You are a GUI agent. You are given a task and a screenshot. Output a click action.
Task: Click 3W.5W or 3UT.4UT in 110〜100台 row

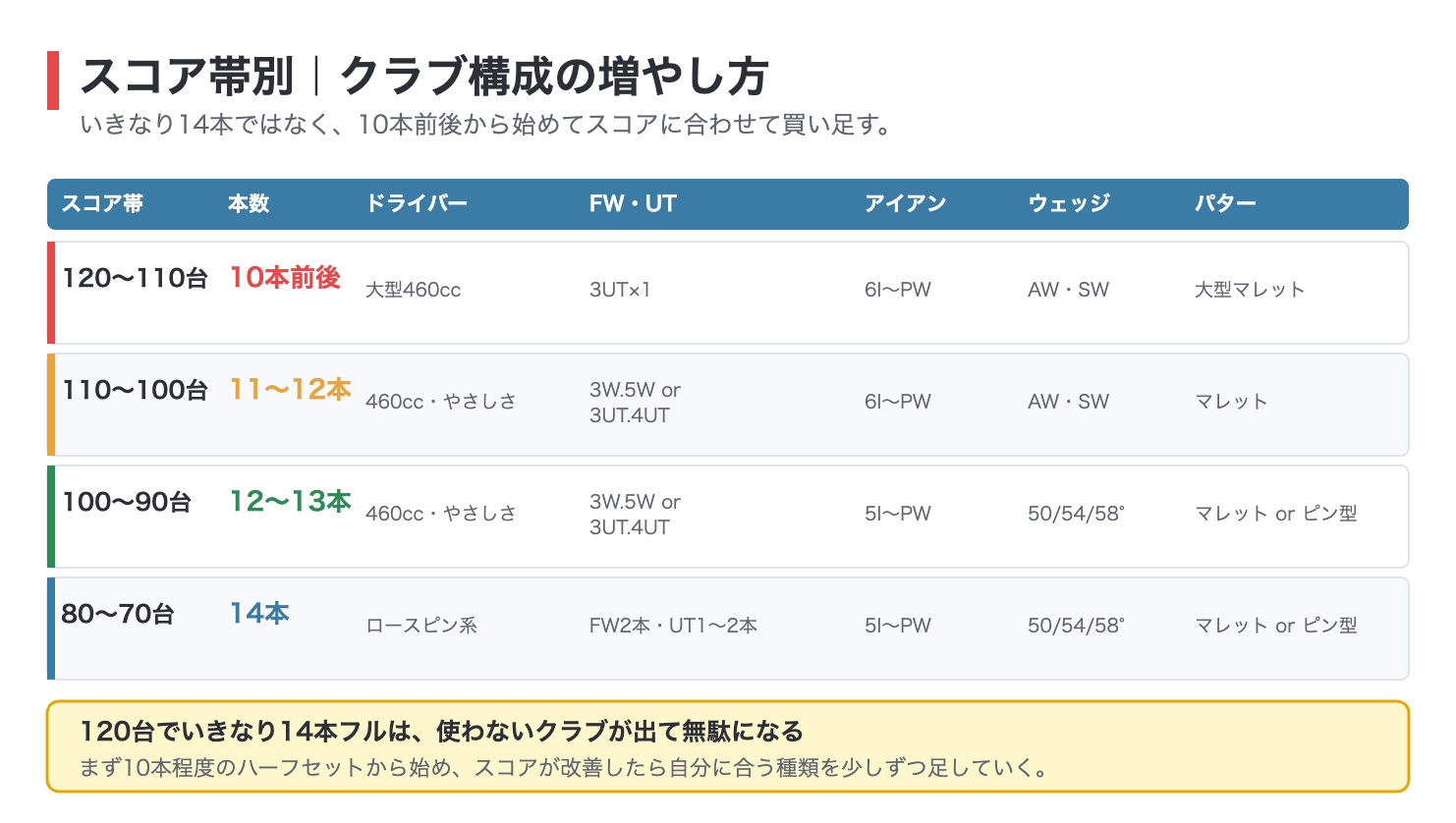coord(635,403)
